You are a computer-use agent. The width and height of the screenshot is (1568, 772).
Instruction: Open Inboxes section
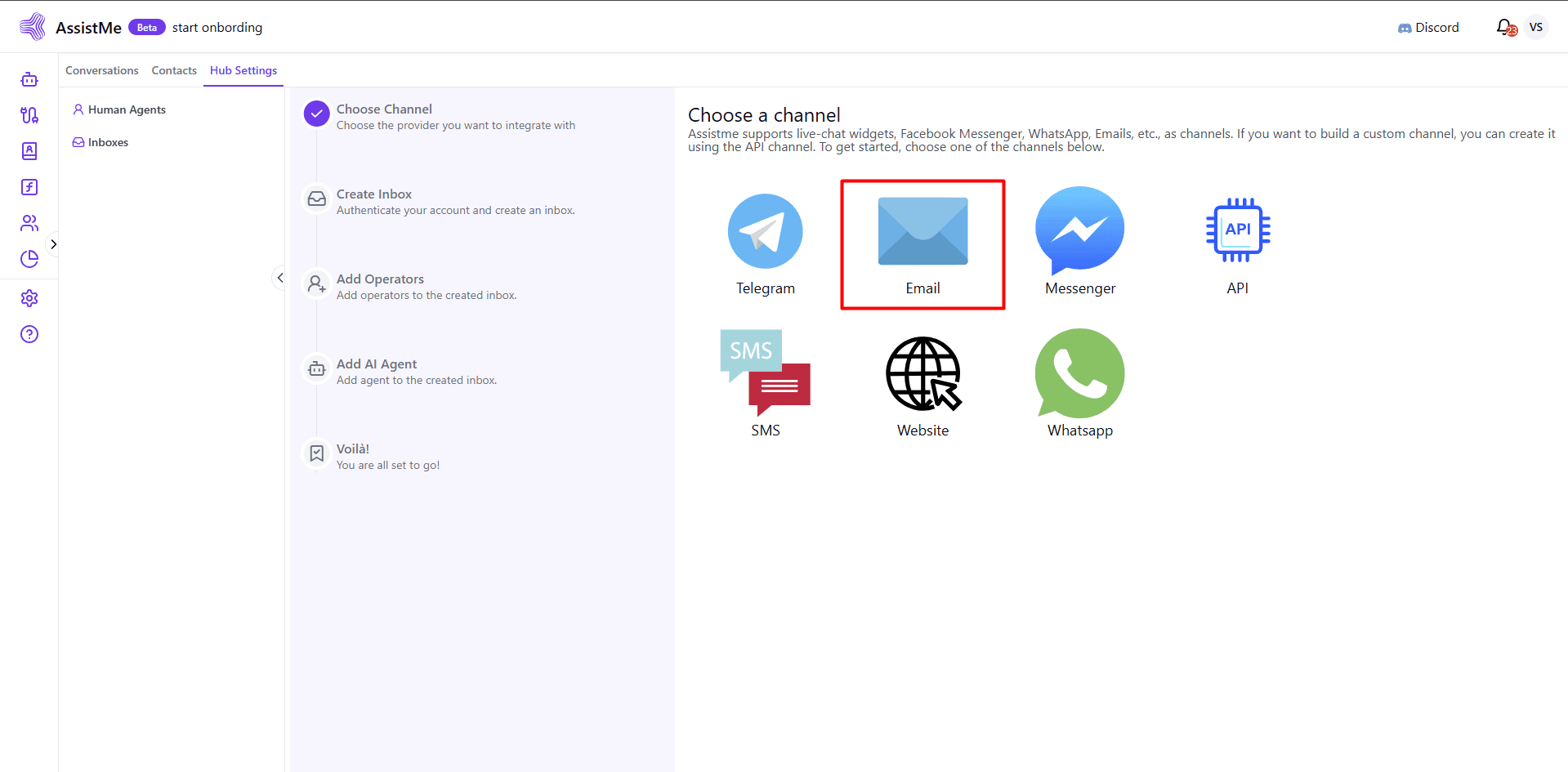[x=101, y=142]
